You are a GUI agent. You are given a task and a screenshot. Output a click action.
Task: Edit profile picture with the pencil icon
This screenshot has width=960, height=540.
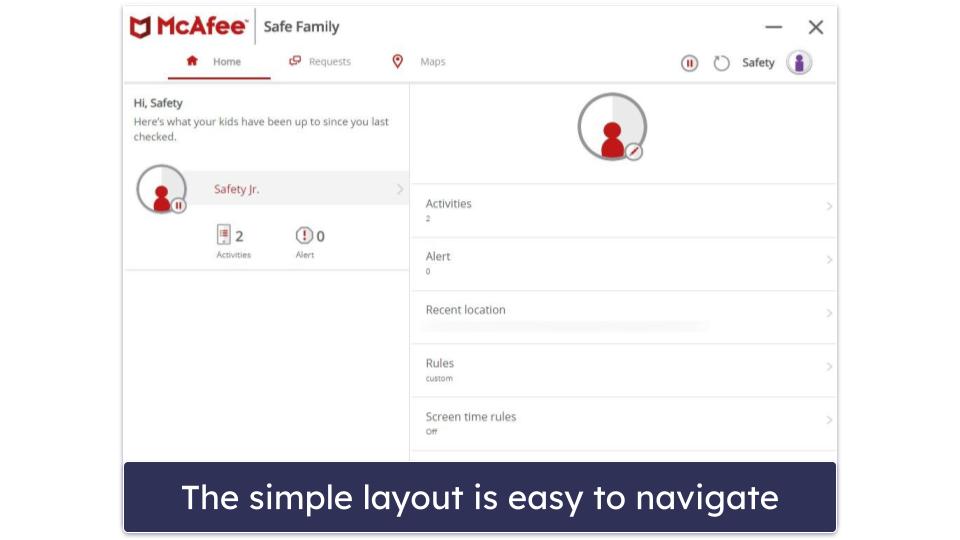pos(634,151)
